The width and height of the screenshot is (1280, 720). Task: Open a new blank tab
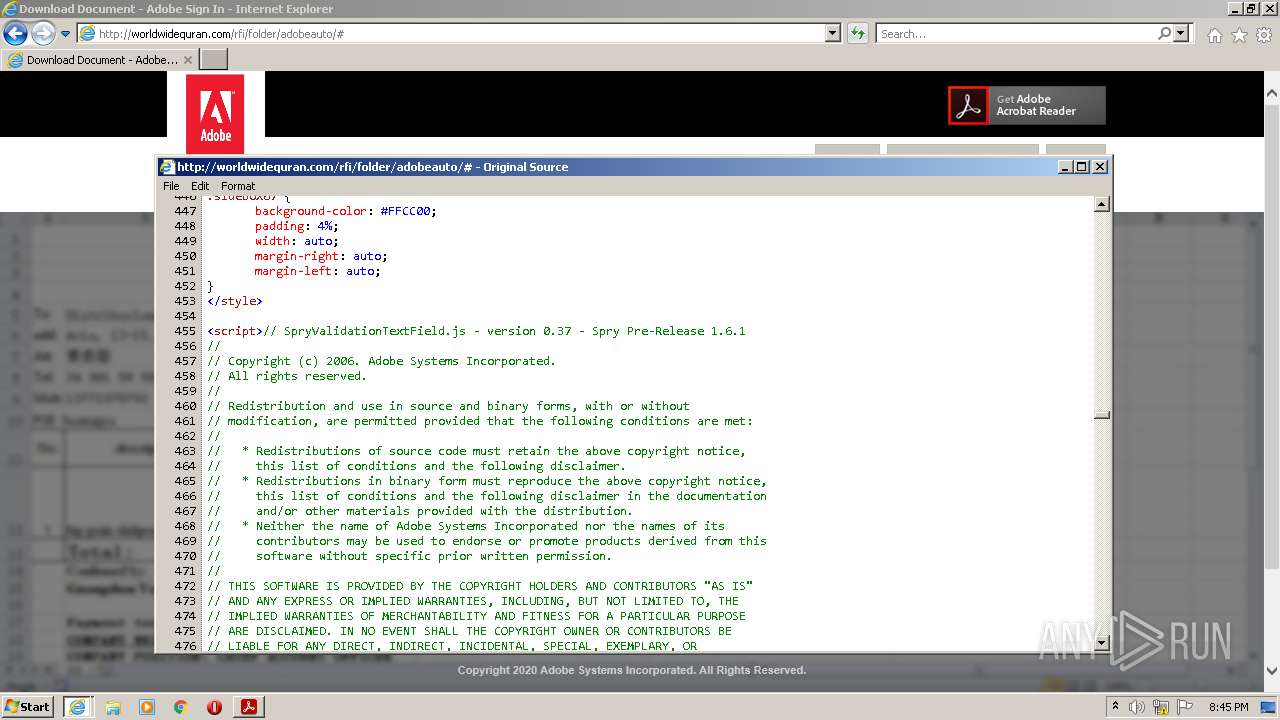click(x=214, y=60)
